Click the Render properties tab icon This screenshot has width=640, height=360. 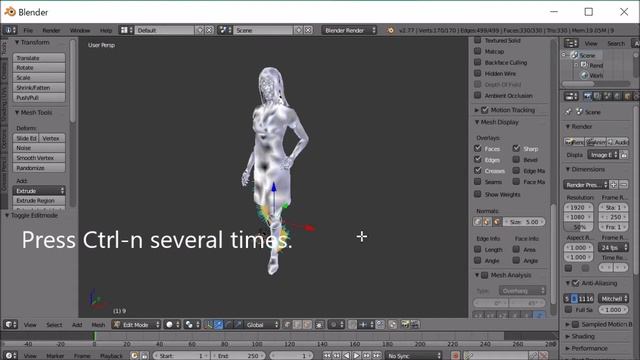[x=588, y=96]
